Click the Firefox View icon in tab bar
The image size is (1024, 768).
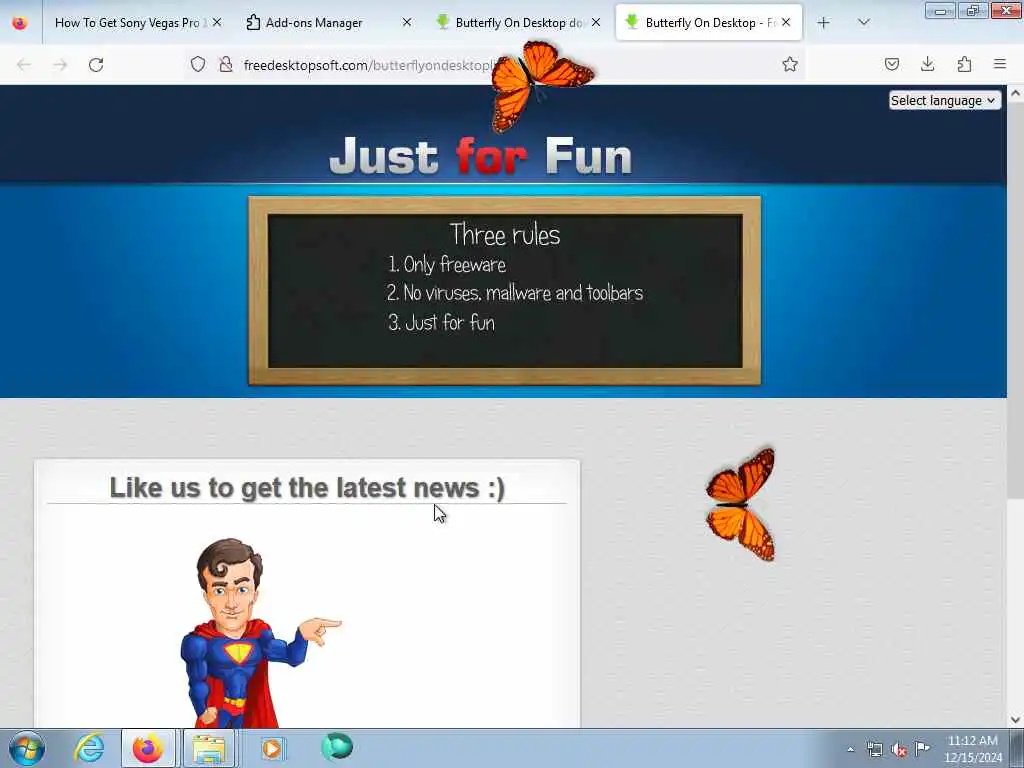[20, 23]
